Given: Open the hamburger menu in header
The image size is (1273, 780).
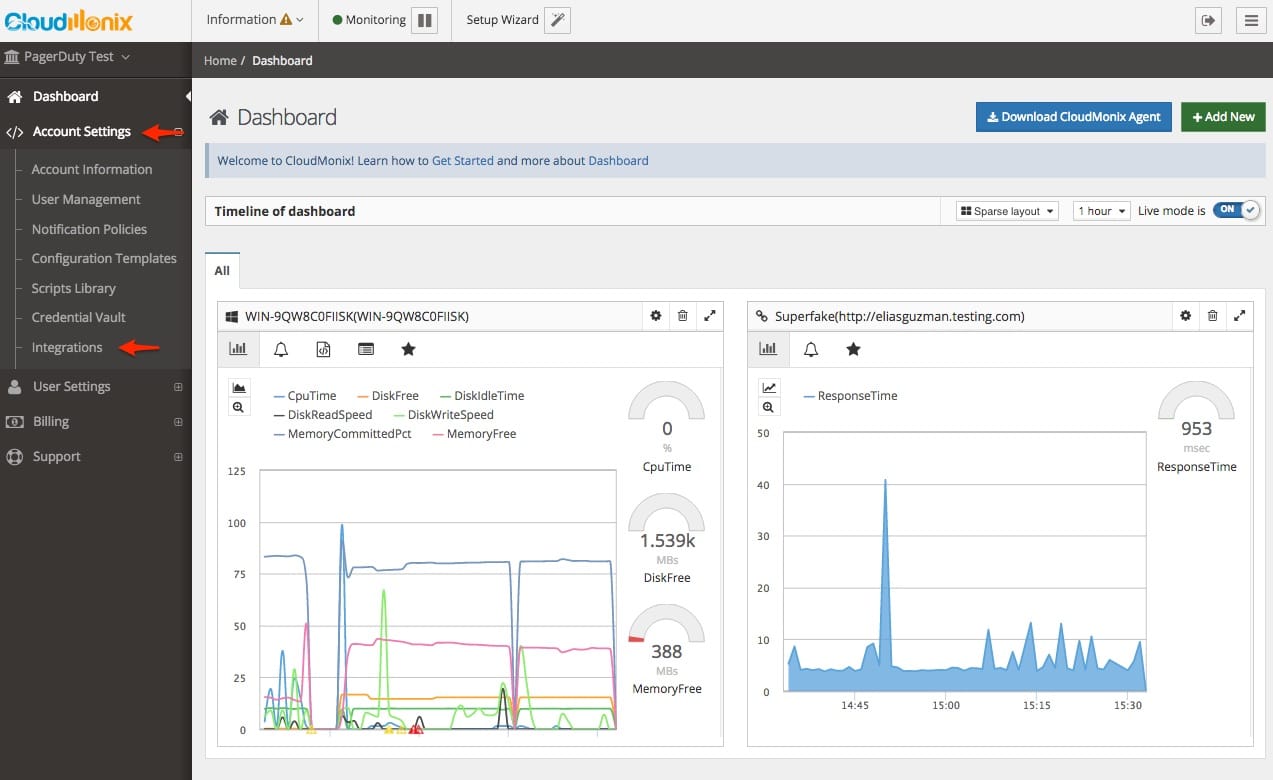Looking at the screenshot, I should tap(1250, 20).
